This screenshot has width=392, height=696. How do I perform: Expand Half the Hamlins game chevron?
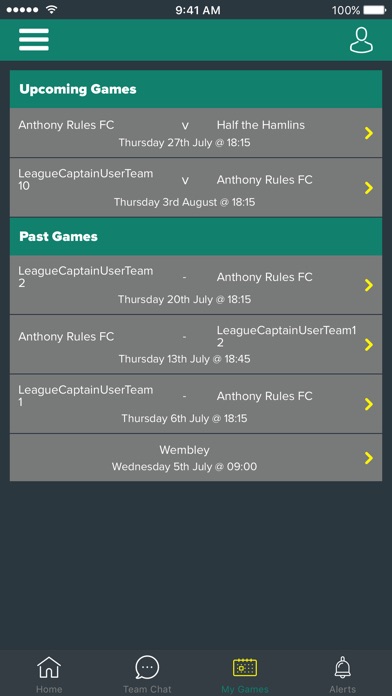click(368, 133)
